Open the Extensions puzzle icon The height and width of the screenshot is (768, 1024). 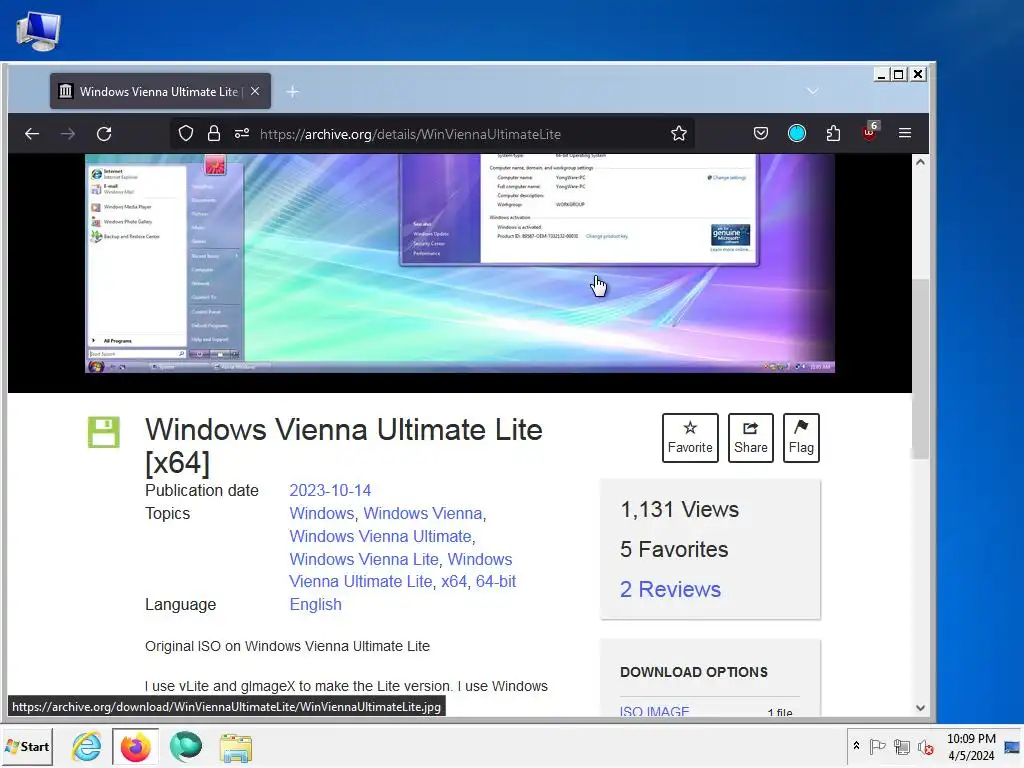point(833,133)
